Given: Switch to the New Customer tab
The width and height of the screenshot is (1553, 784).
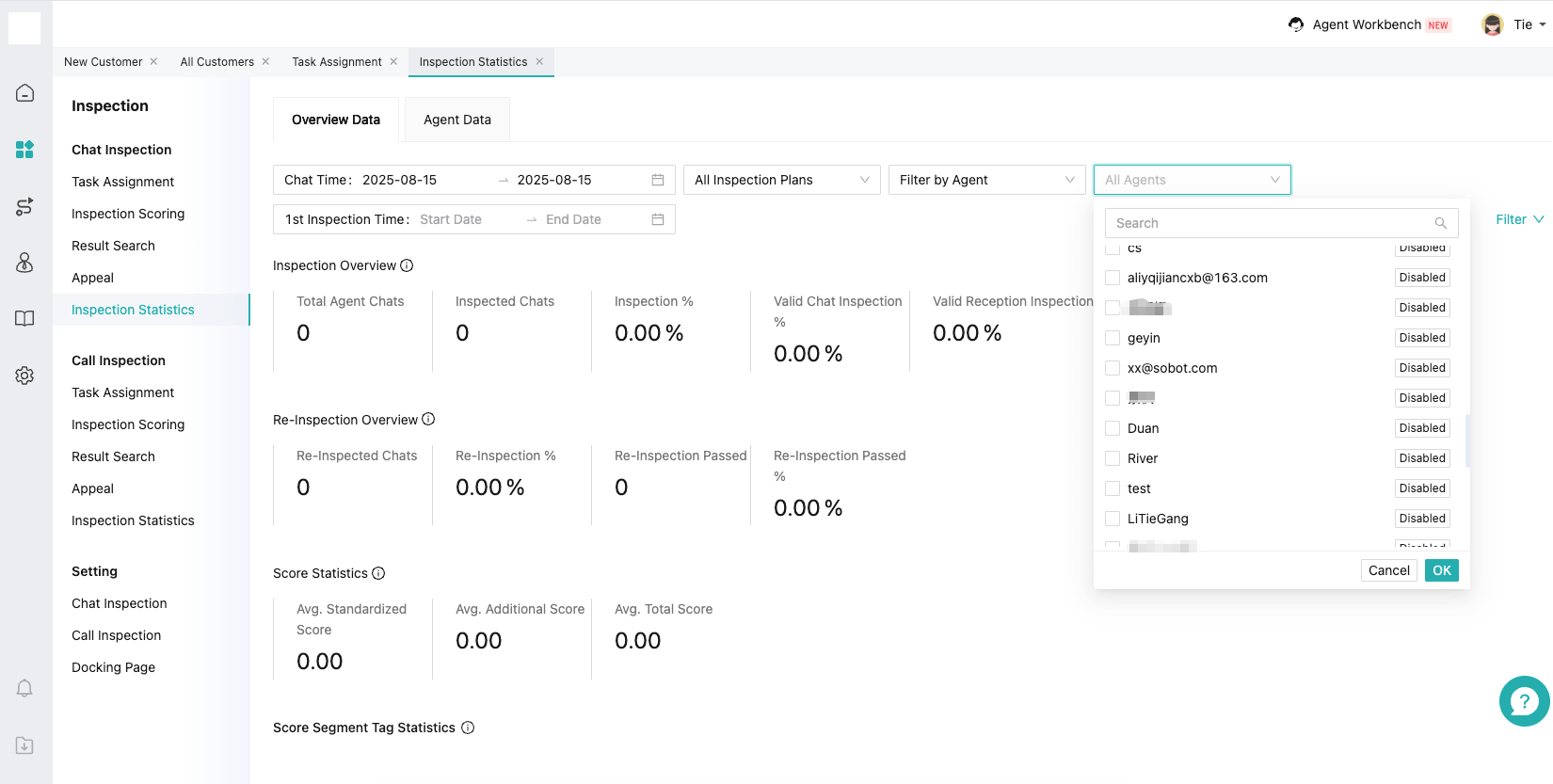Looking at the screenshot, I should pyautogui.click(x=104, y=61).
